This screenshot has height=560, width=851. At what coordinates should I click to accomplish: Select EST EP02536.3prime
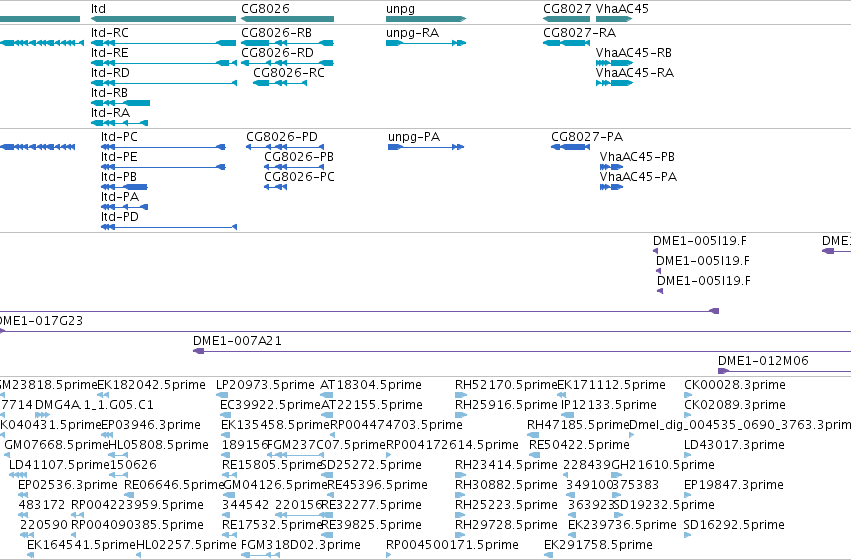pyautogui.click(x=68, y=486)
